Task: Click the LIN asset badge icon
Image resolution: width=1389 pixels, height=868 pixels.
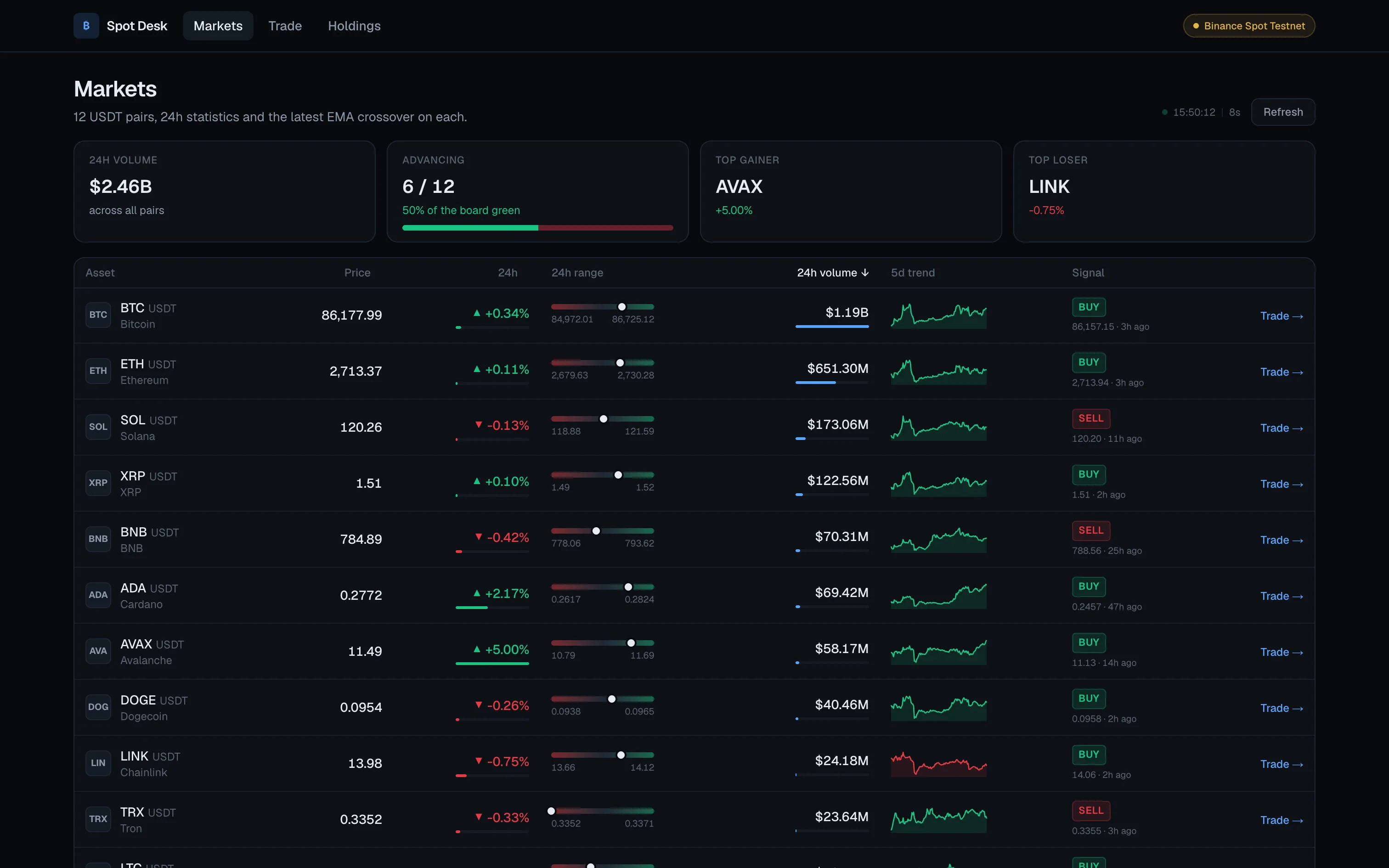Action: coord(98,763)
